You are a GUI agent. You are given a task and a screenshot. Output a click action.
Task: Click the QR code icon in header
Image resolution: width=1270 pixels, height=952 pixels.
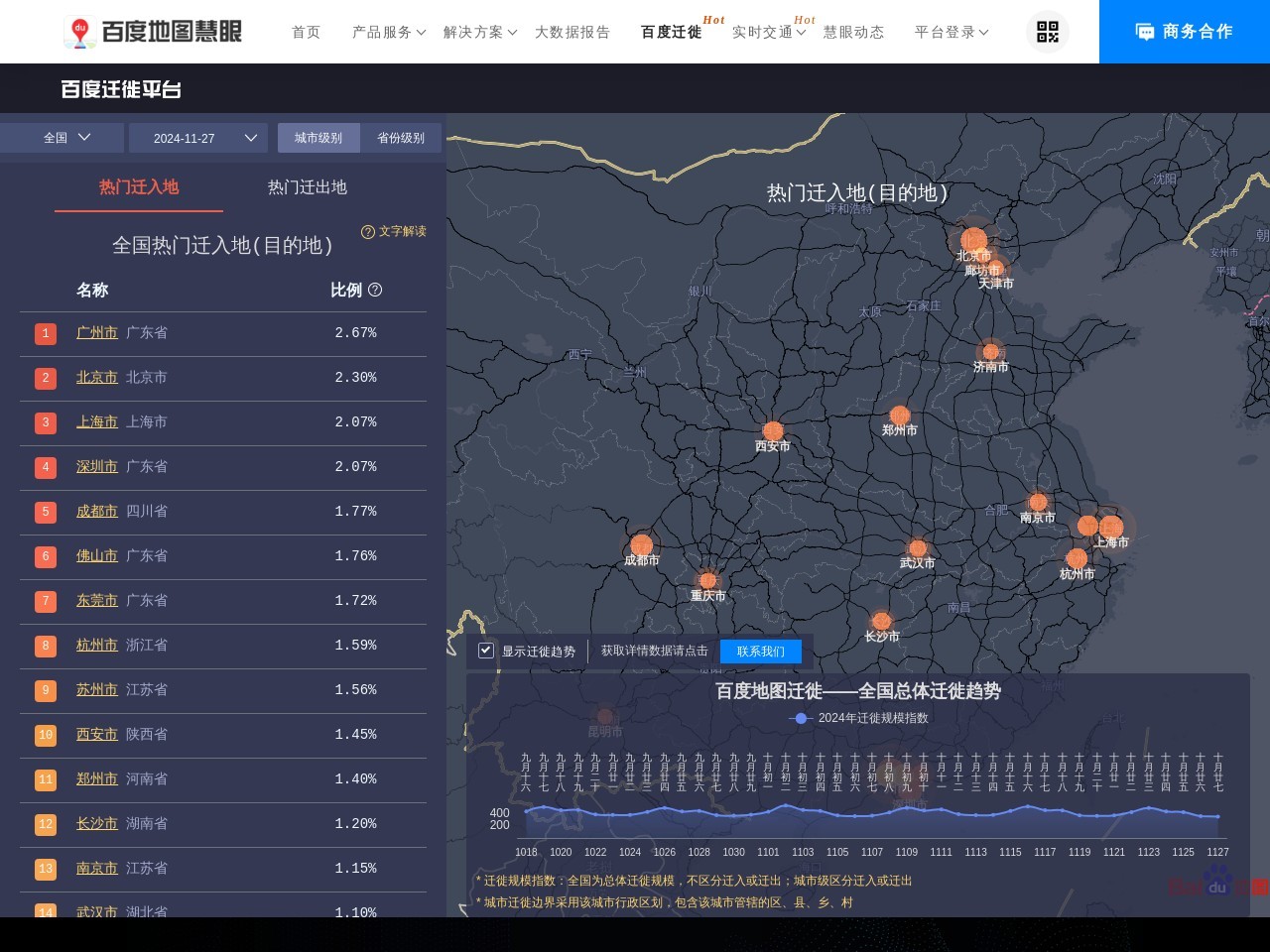point(1048,32)
